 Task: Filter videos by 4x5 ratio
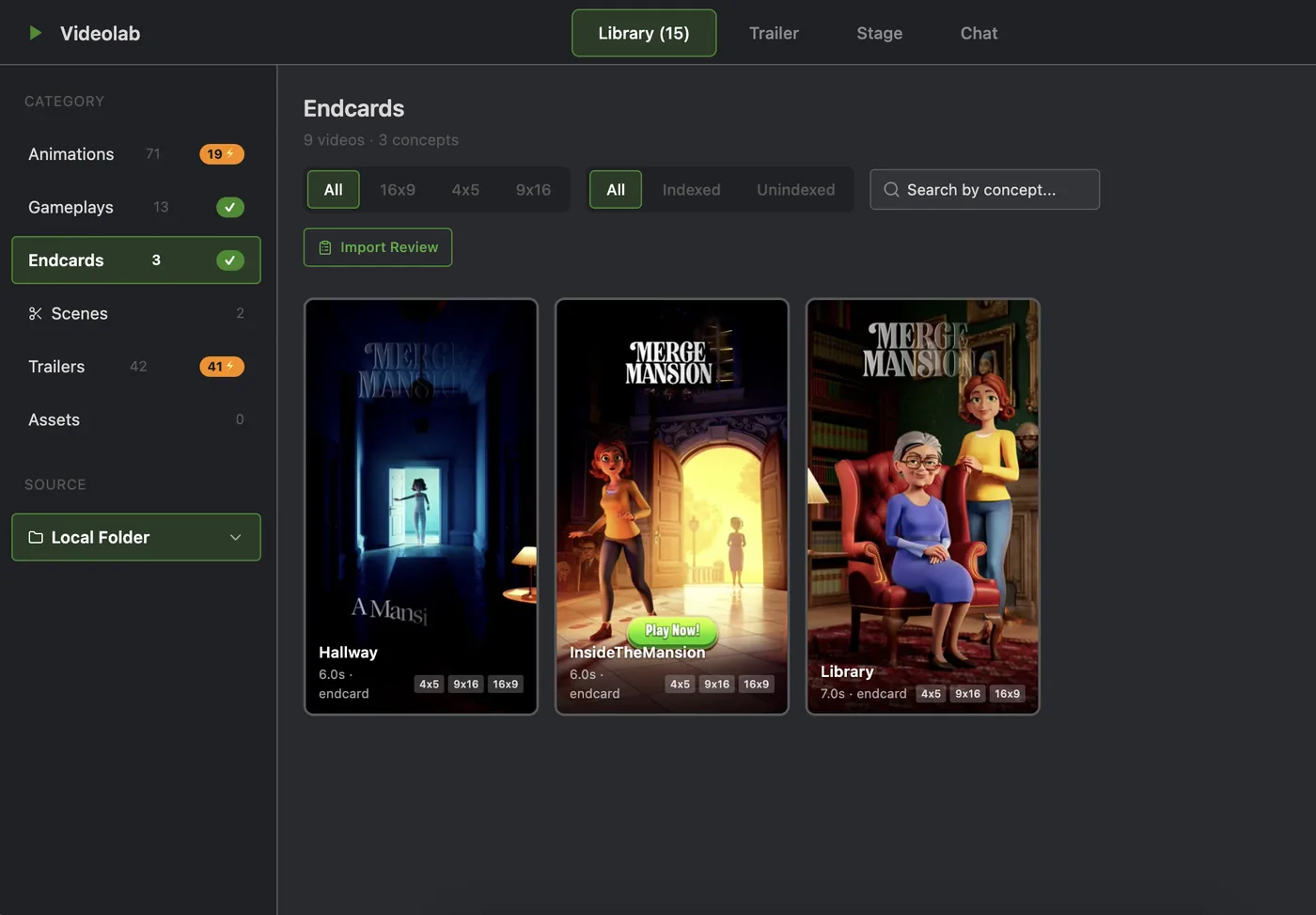465,189
